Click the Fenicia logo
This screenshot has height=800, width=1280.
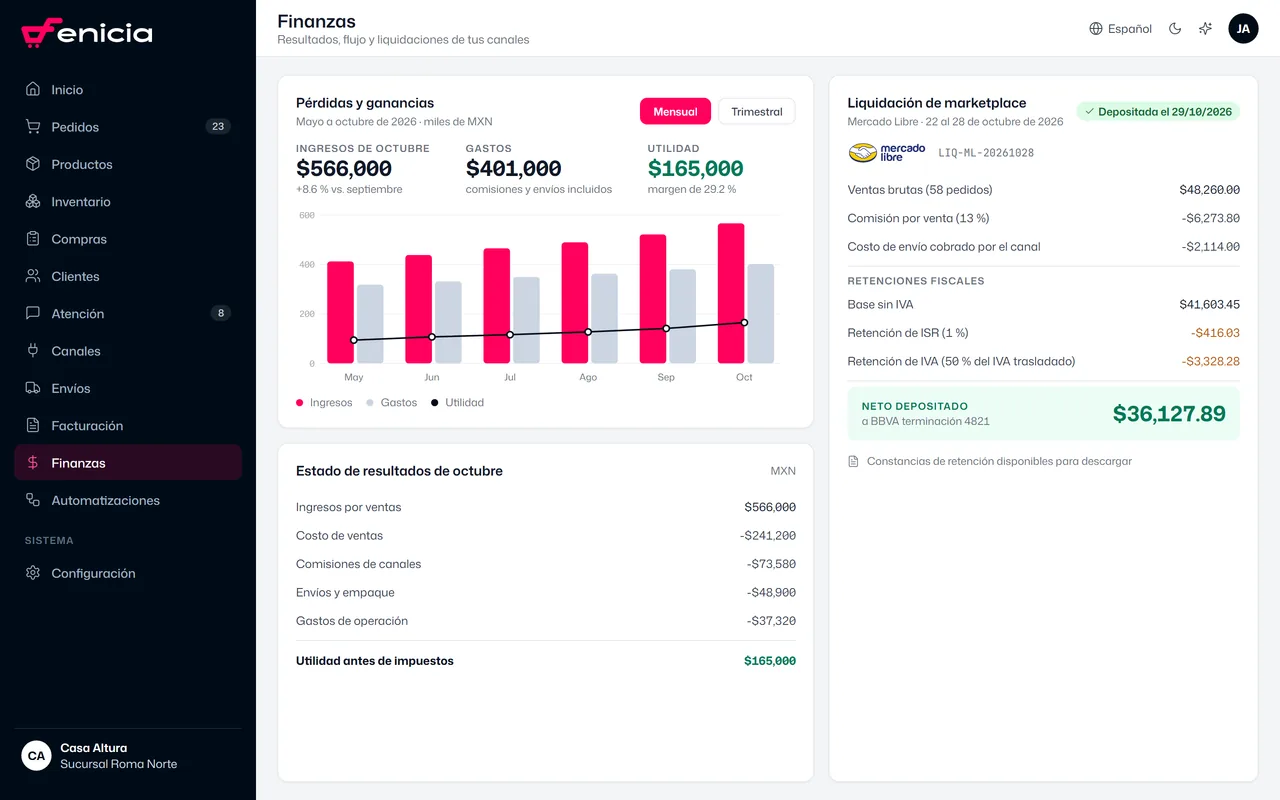pyautogui.click(x=87, y=33)
